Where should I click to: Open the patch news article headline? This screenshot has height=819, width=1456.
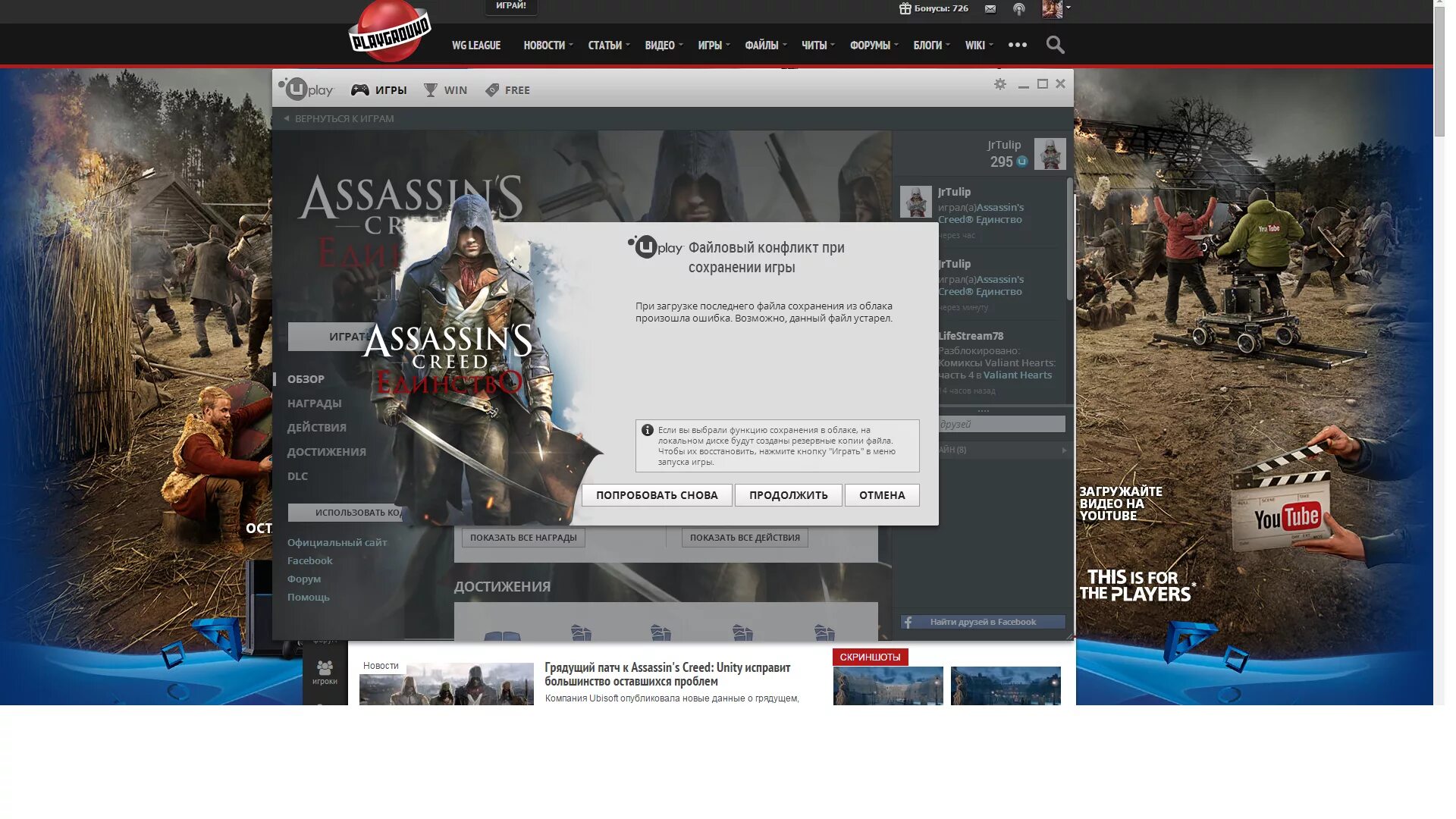tap(667, 674)
